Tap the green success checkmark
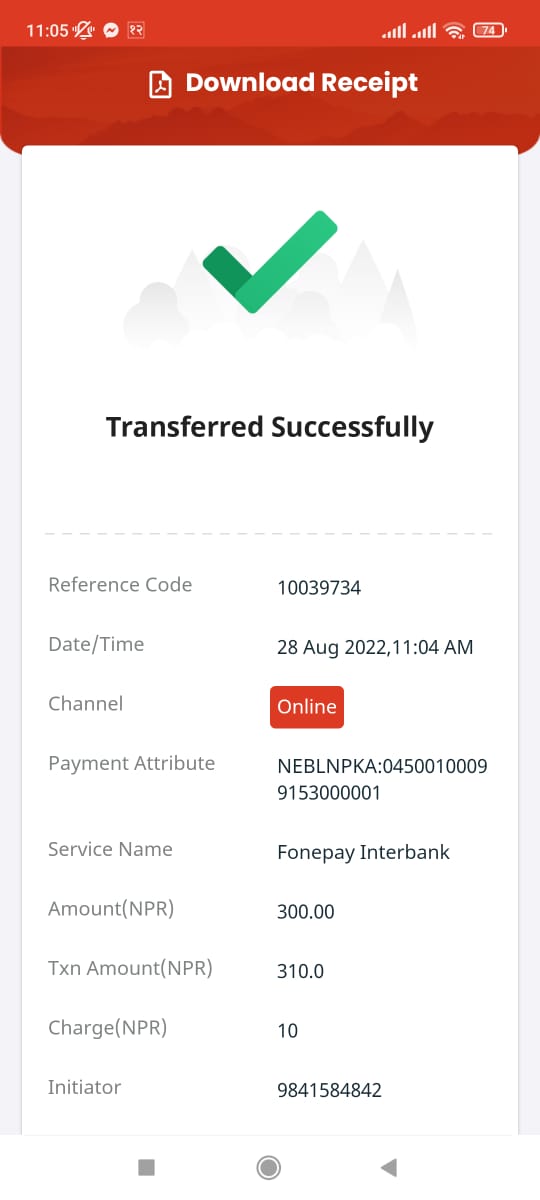Viewport: 540px width, 1200px height. point(270,262)
